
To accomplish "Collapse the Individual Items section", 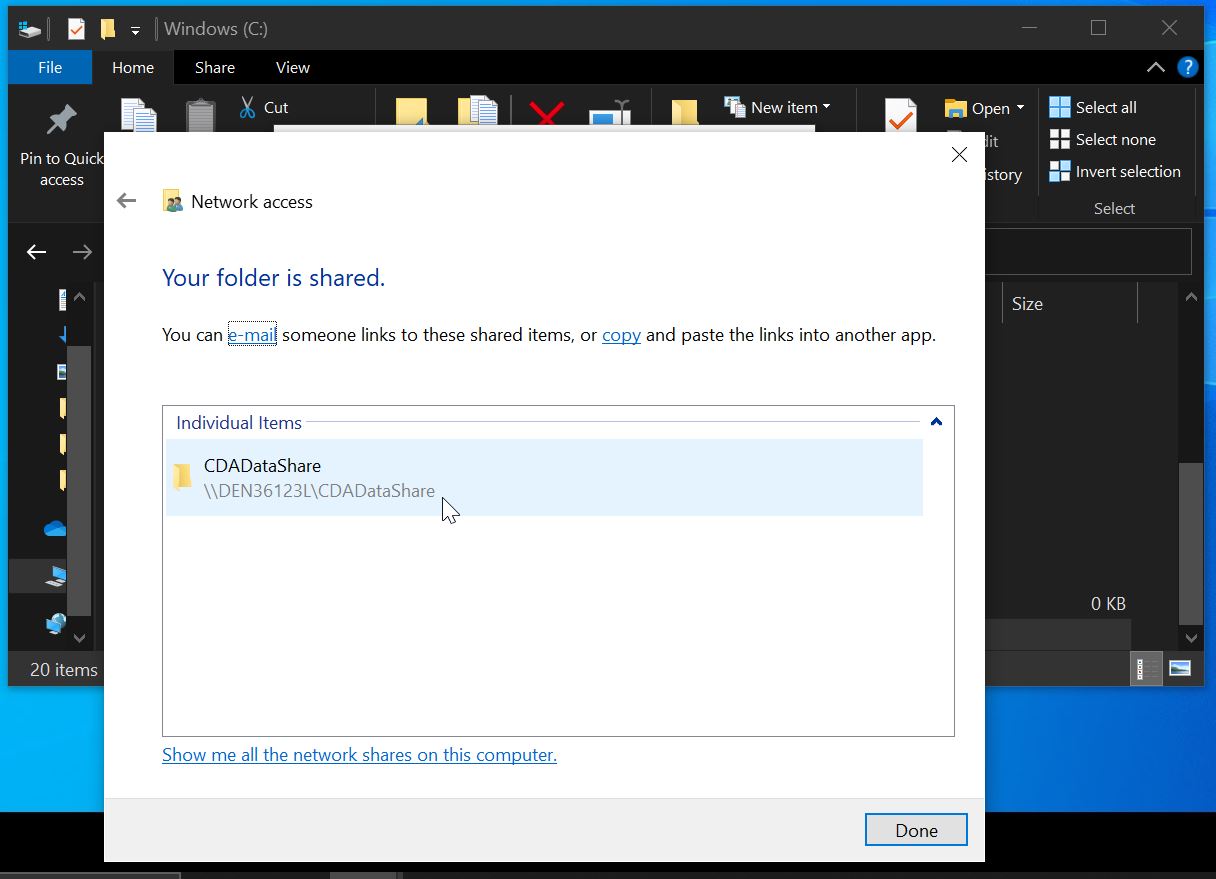I will (x=937, y=421).
